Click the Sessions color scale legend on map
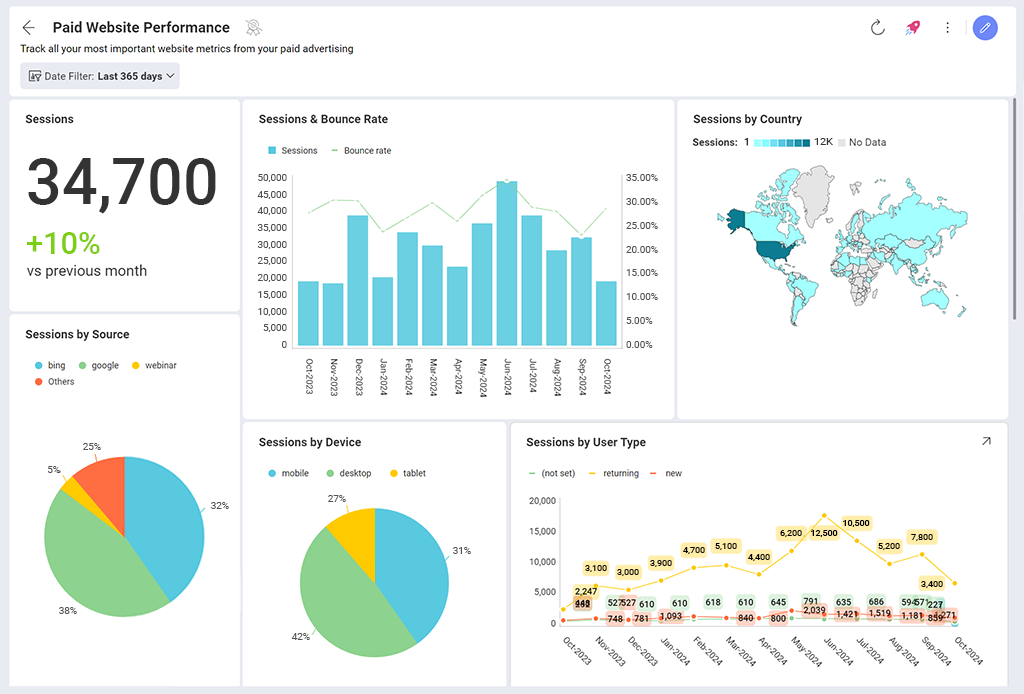Viewport: 1024px width, 694px height. [x=782, y=142]
